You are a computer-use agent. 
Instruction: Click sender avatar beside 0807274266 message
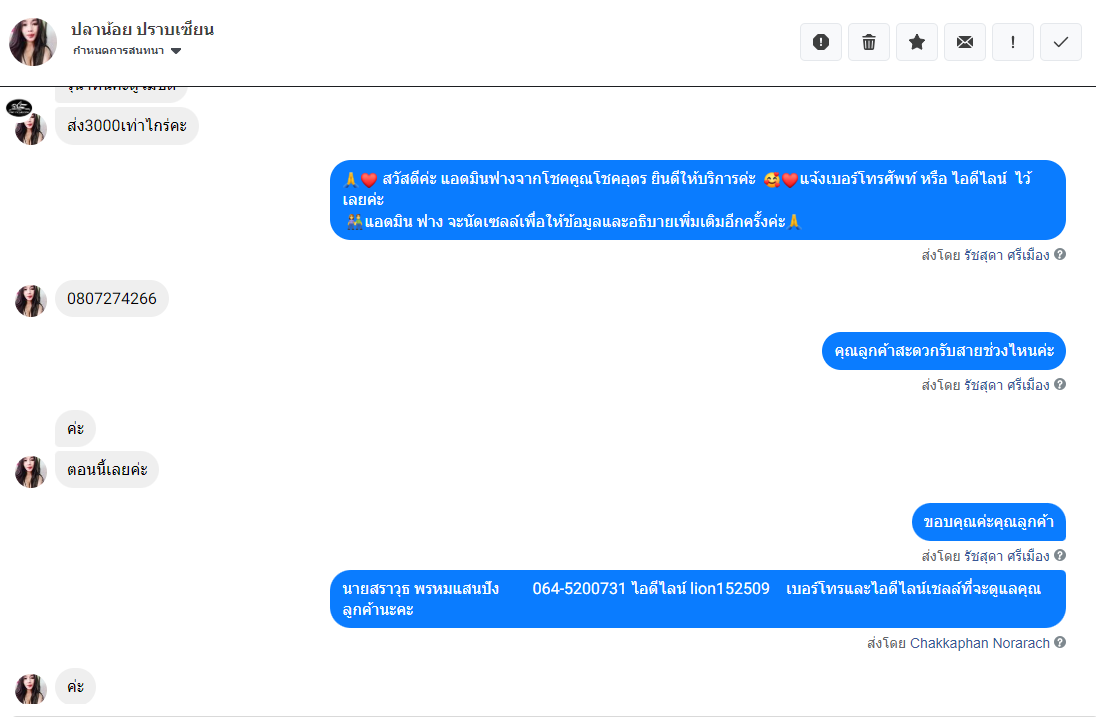(31, 300)
